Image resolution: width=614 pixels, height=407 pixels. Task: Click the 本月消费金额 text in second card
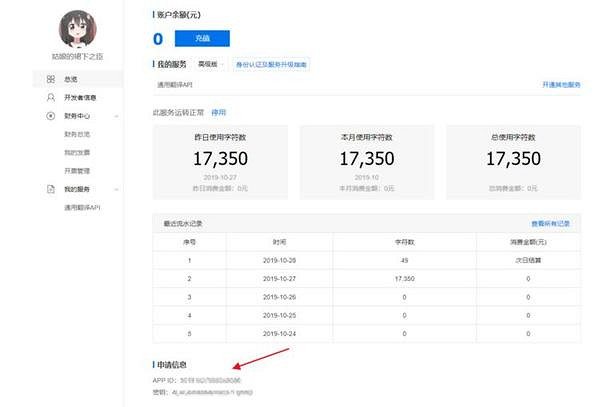click(x=367, y=188)
